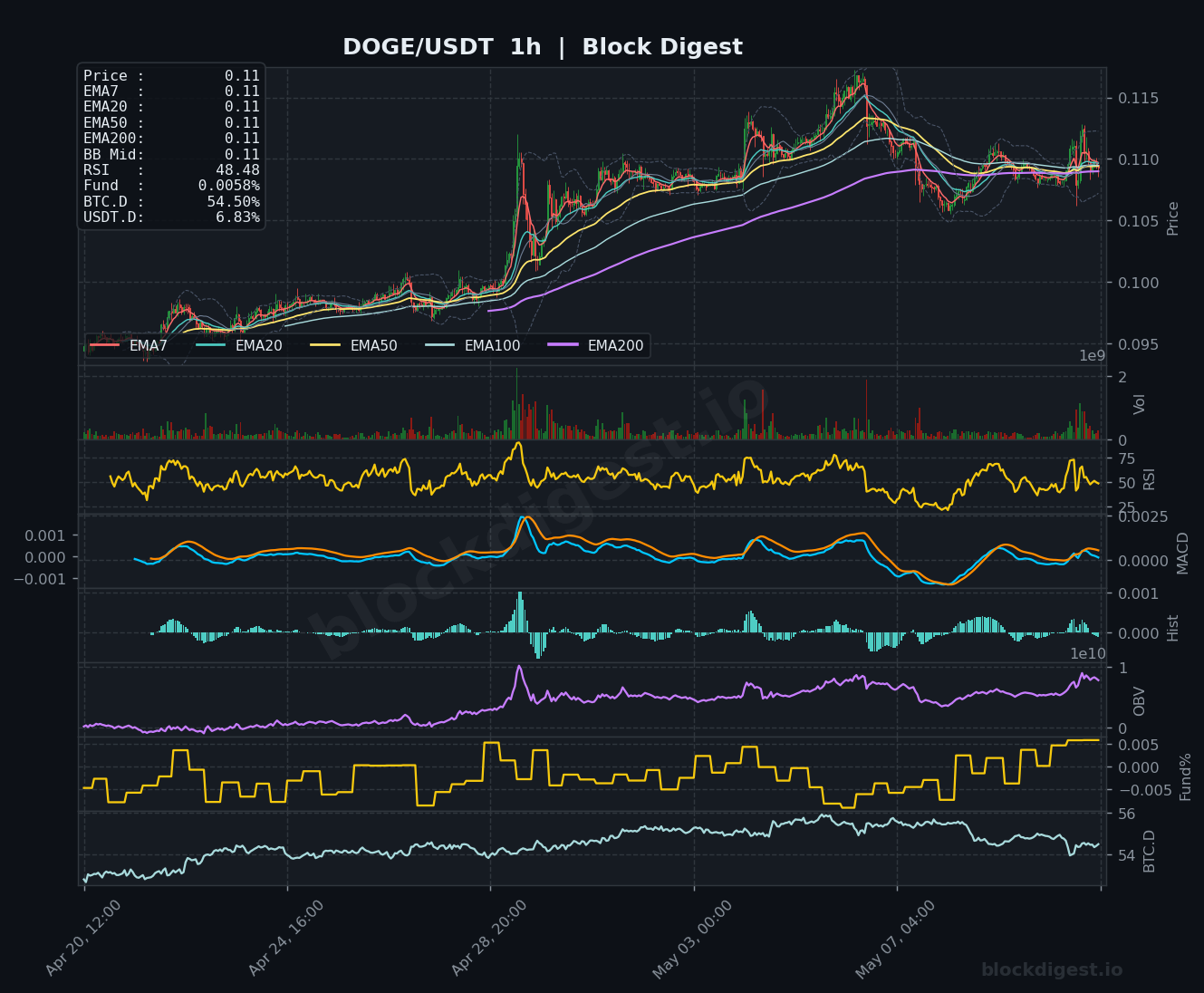Click the EMA50 legend entry

[x=353, y=345]
